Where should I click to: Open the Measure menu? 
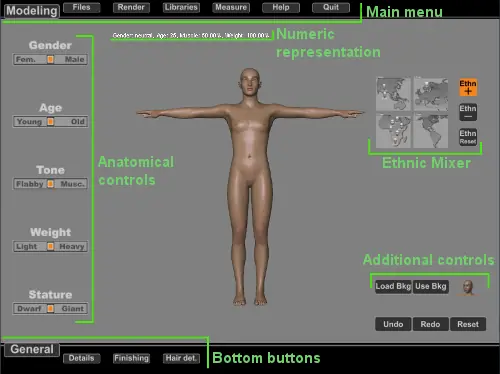point(231,7)
